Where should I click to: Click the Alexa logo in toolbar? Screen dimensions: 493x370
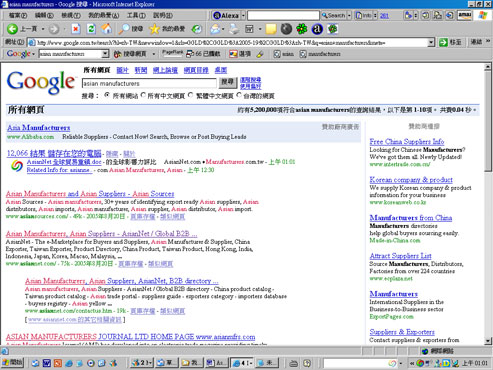coord(226,15)
